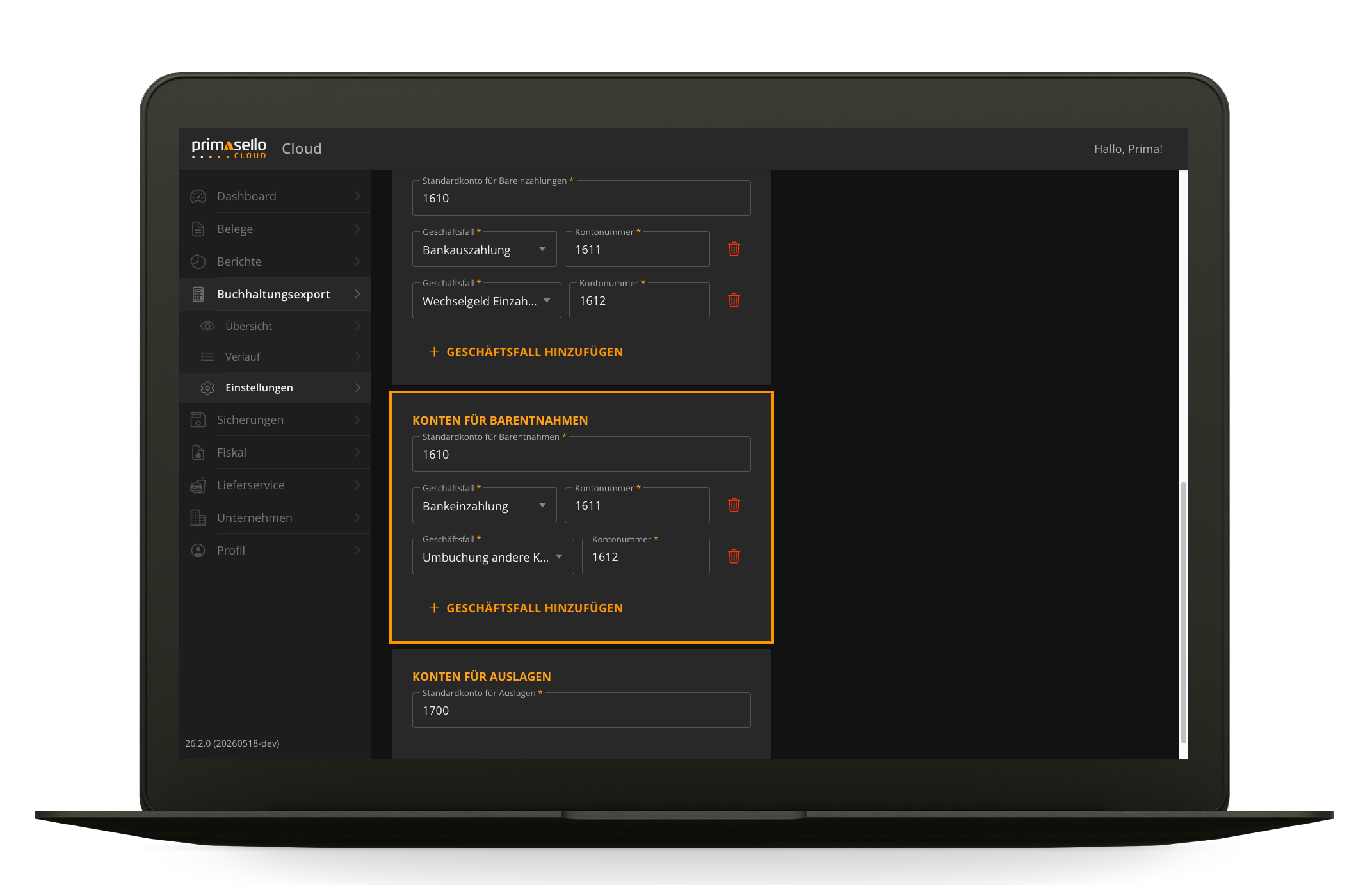Click the Verlauf list icon
The height and width of the screenshot is (885, 1372).
[207, 357]
